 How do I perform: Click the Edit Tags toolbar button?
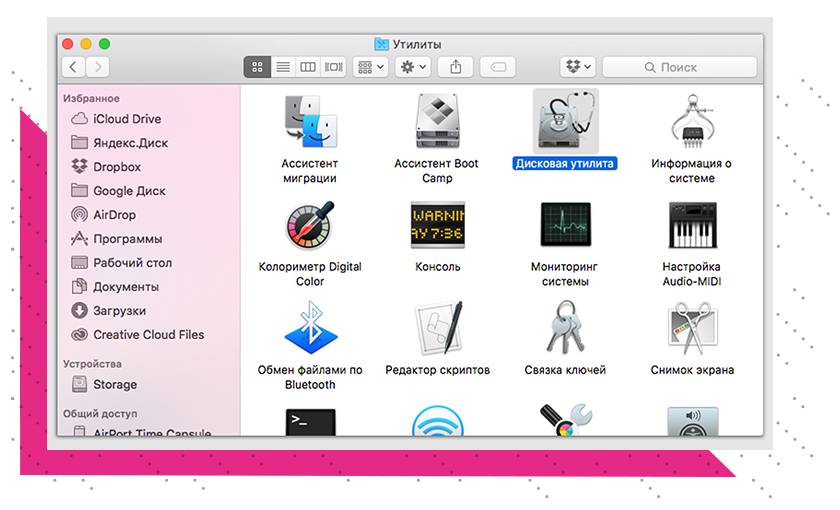[498, 67]
